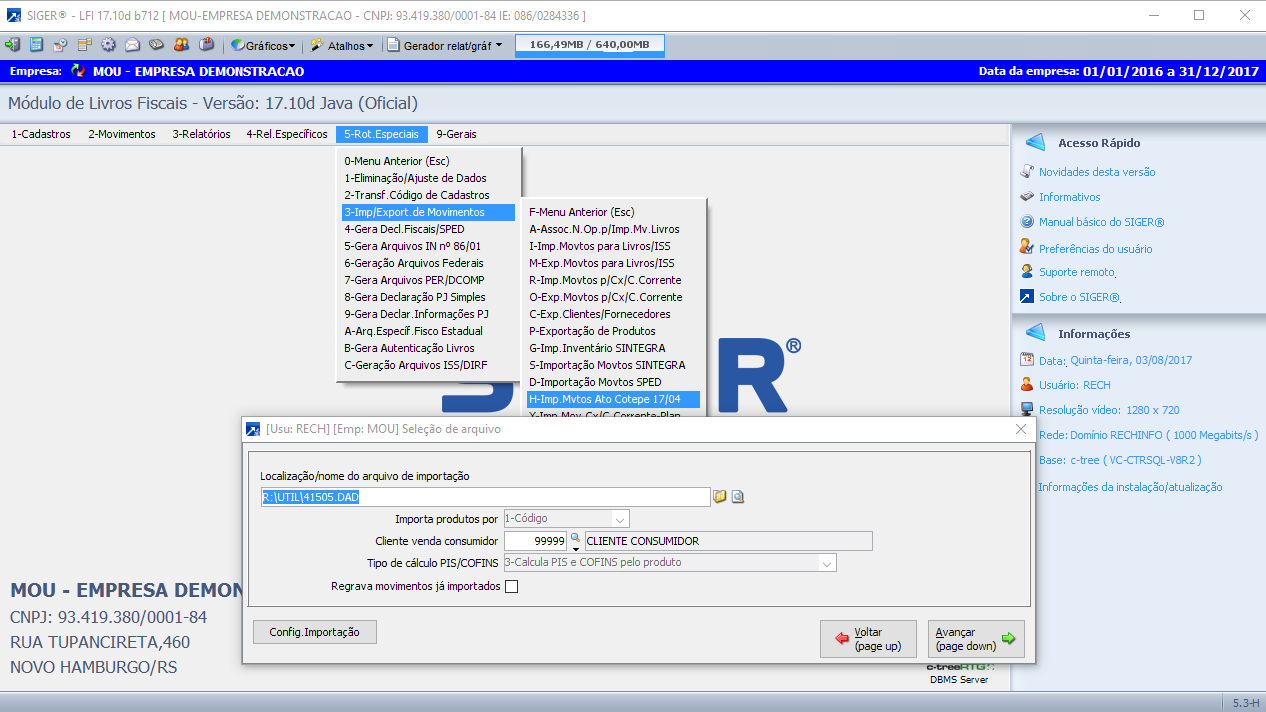The width and height of the screenshot is (1266, 712).
Task: Browse for import file with folder icon
Action: [x=719, y=496]
